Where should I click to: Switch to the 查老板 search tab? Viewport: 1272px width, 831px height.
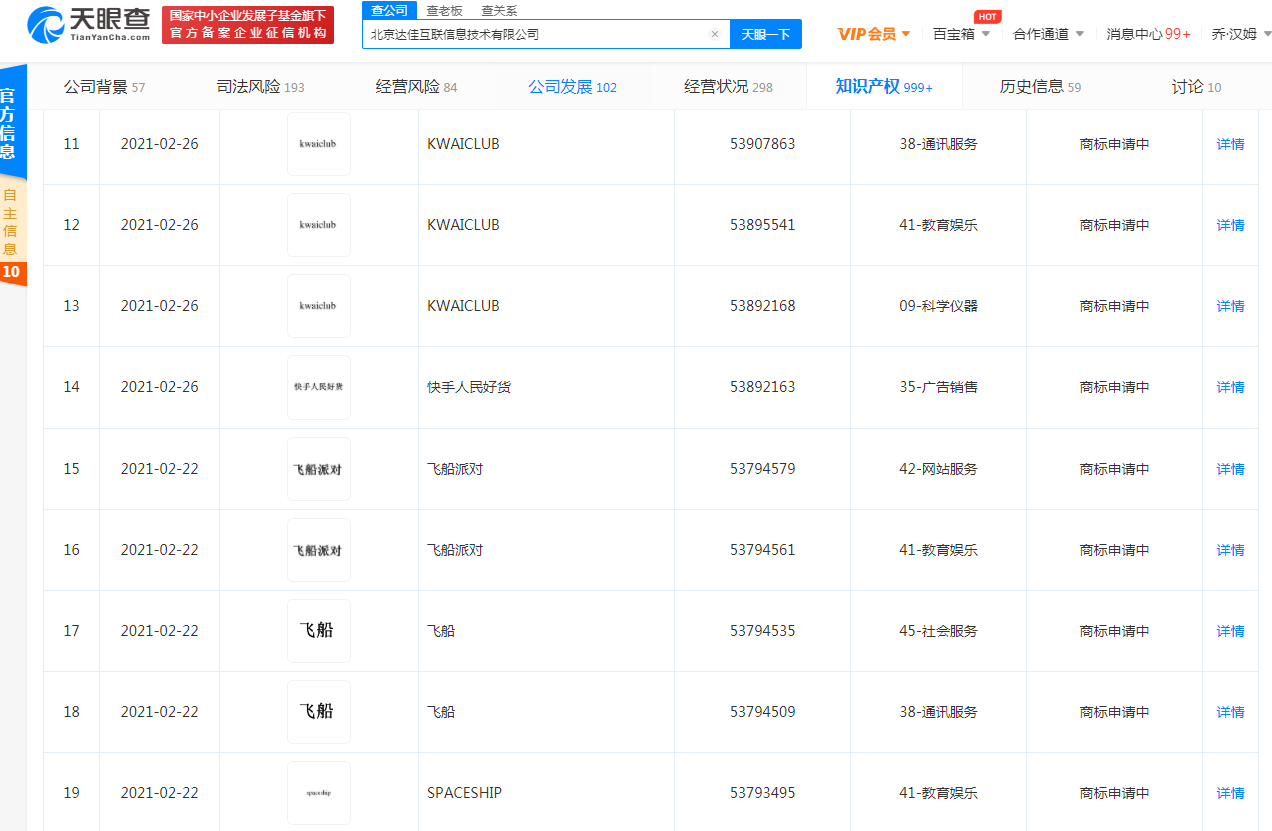(444, 11)
